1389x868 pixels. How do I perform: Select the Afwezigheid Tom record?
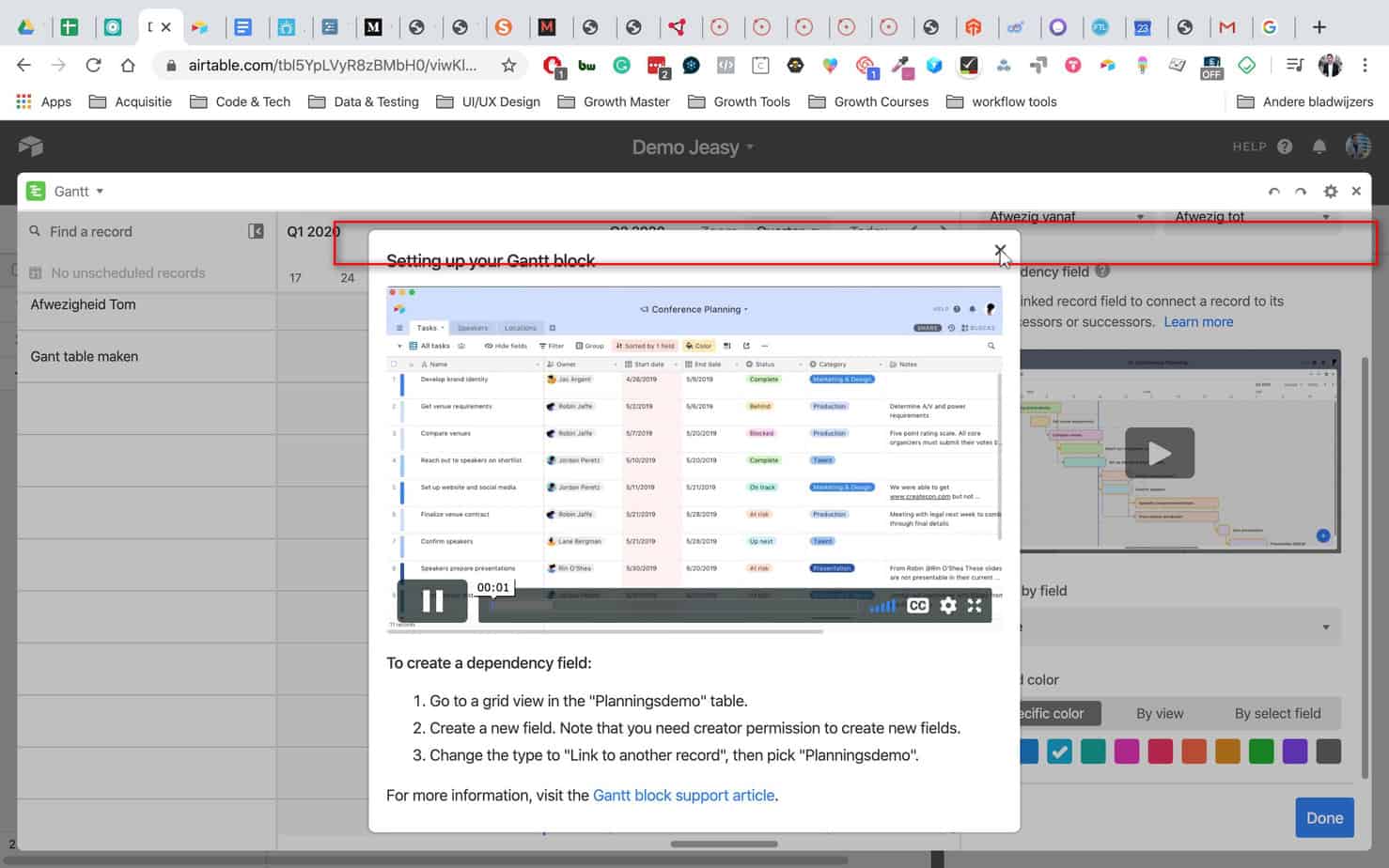[x=147, y=304]
